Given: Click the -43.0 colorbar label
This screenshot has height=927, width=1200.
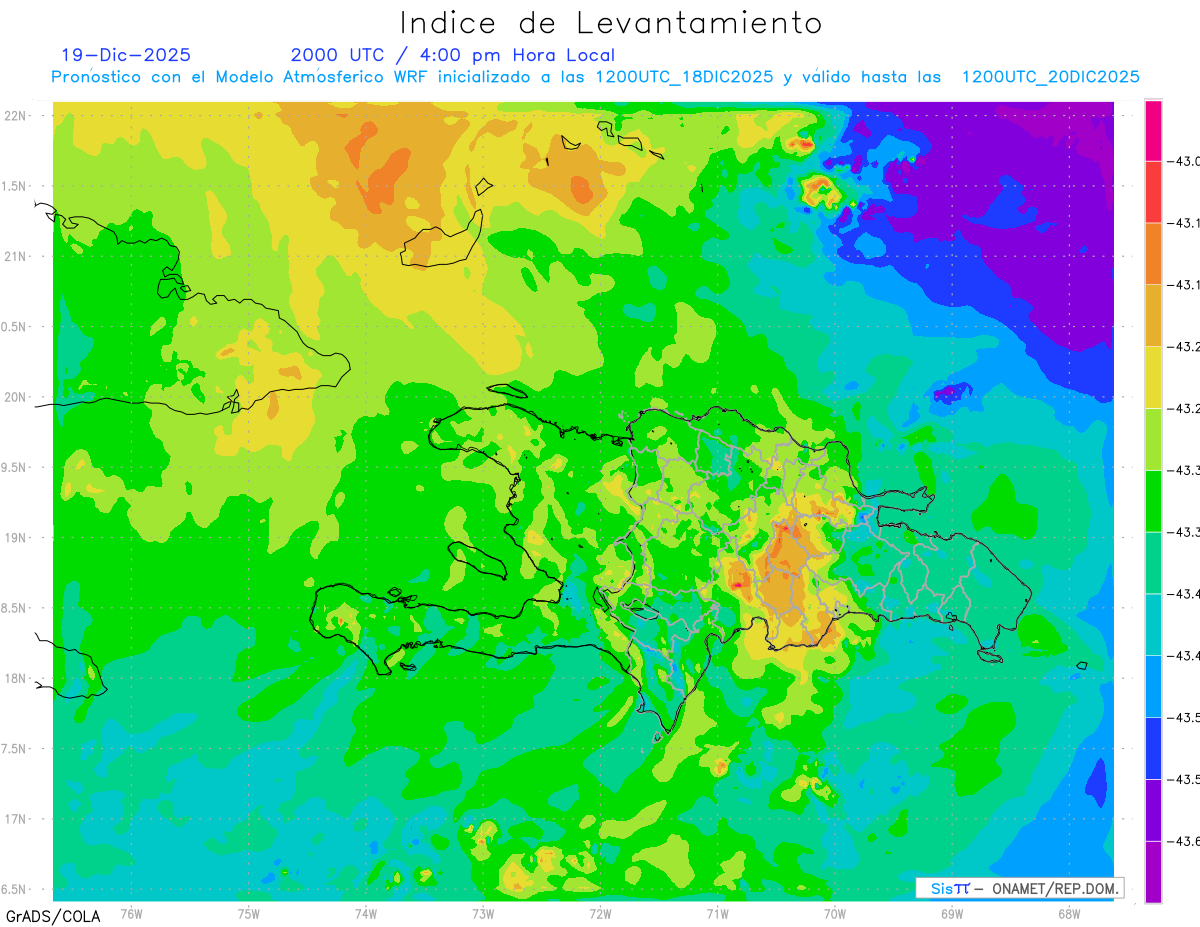Looking at the screenshot, I should click(x=1184, y=162).
